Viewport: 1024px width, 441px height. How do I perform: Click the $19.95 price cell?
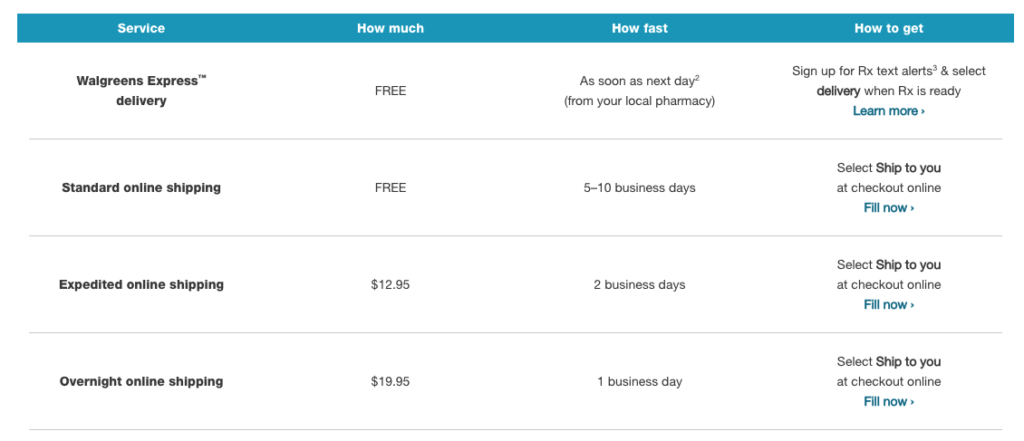coord(391,382)
